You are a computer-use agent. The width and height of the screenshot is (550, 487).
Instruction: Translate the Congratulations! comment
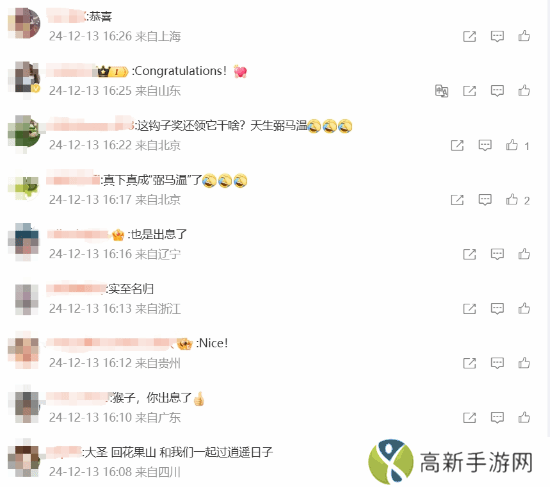442,91
